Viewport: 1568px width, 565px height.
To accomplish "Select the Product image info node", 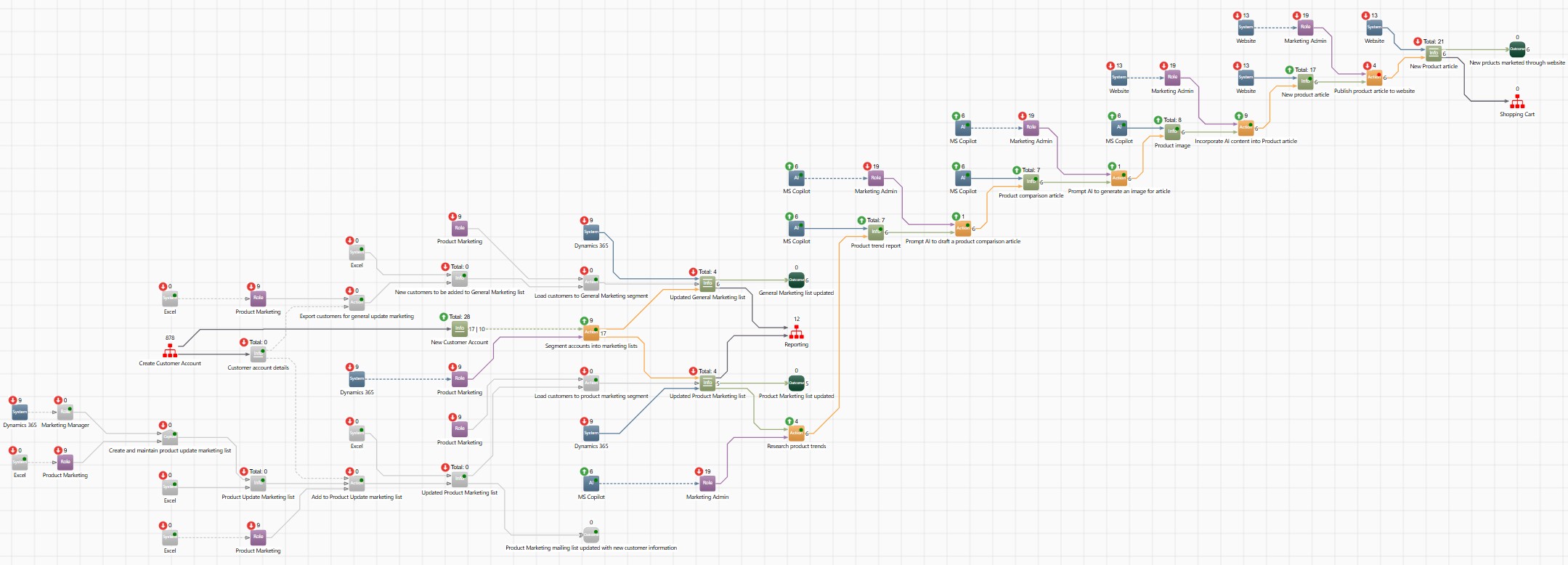I will pyautogui.click(x=1172, y=132).
